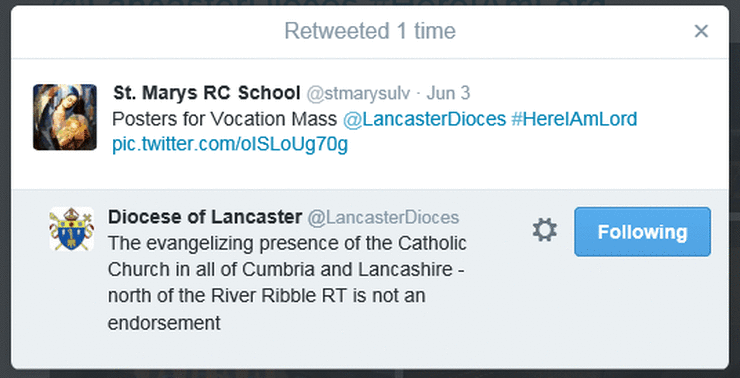Click the Diocese of Lancaster display name

pyautogui.click(x=205, y=217)
